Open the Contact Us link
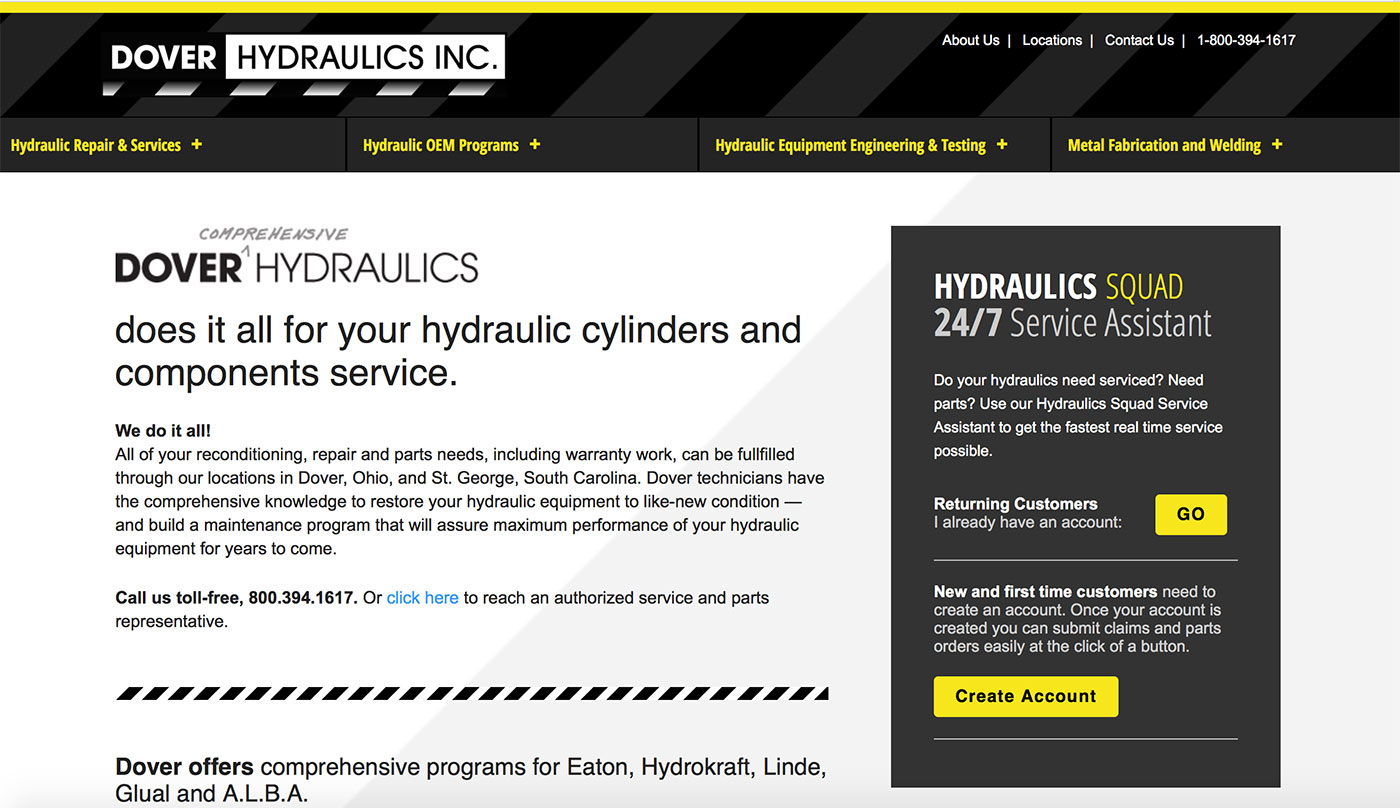Viewport: 1400px width, 808px height. [1139, 40]
